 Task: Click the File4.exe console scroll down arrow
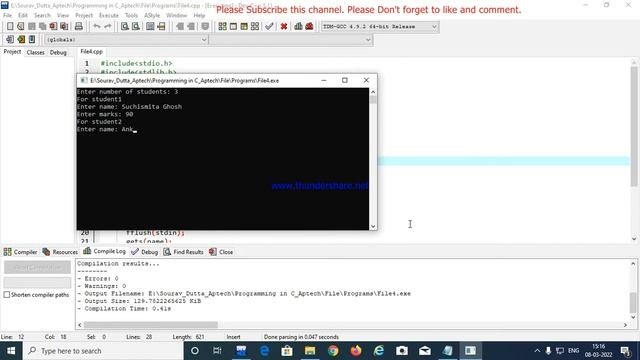373,226
